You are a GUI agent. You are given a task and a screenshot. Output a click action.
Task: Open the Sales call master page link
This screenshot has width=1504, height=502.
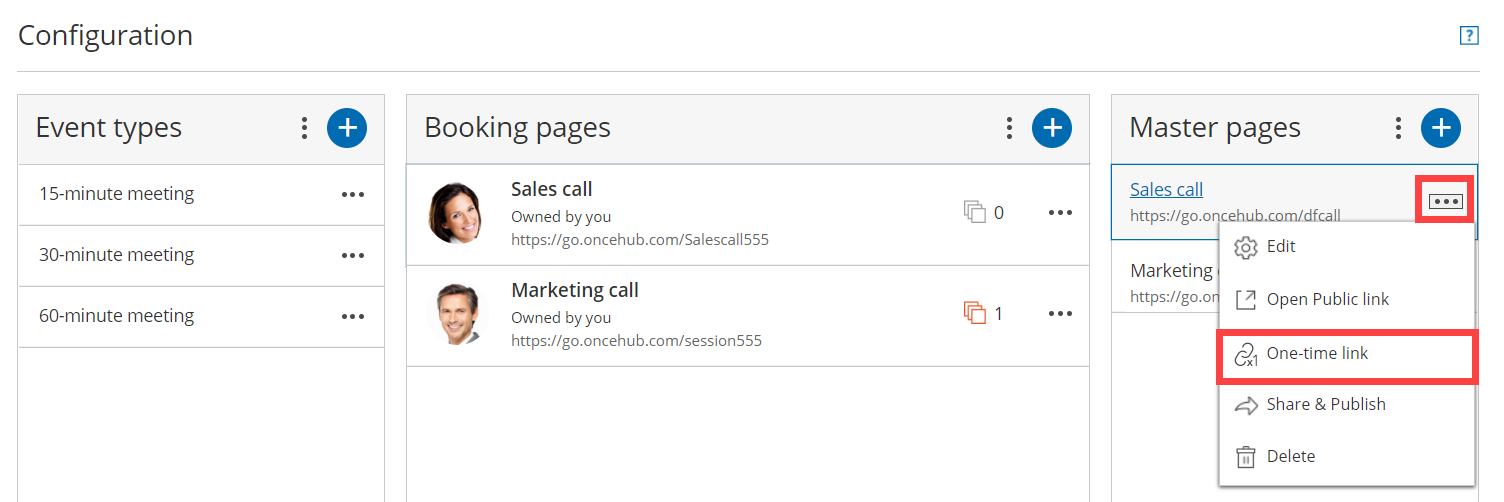tap(1166, 190)
